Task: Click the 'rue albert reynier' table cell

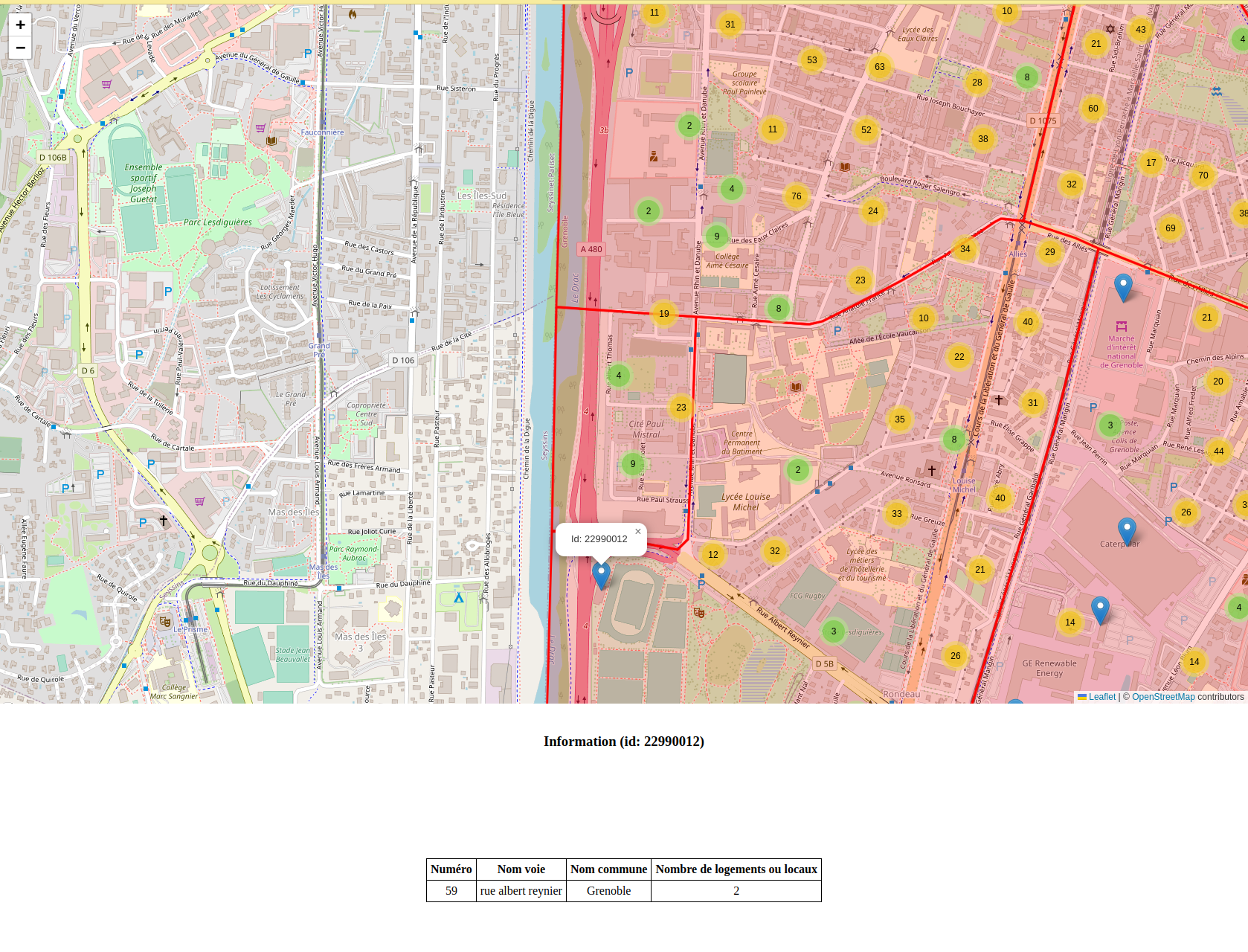Action: (x=521, y=891)
